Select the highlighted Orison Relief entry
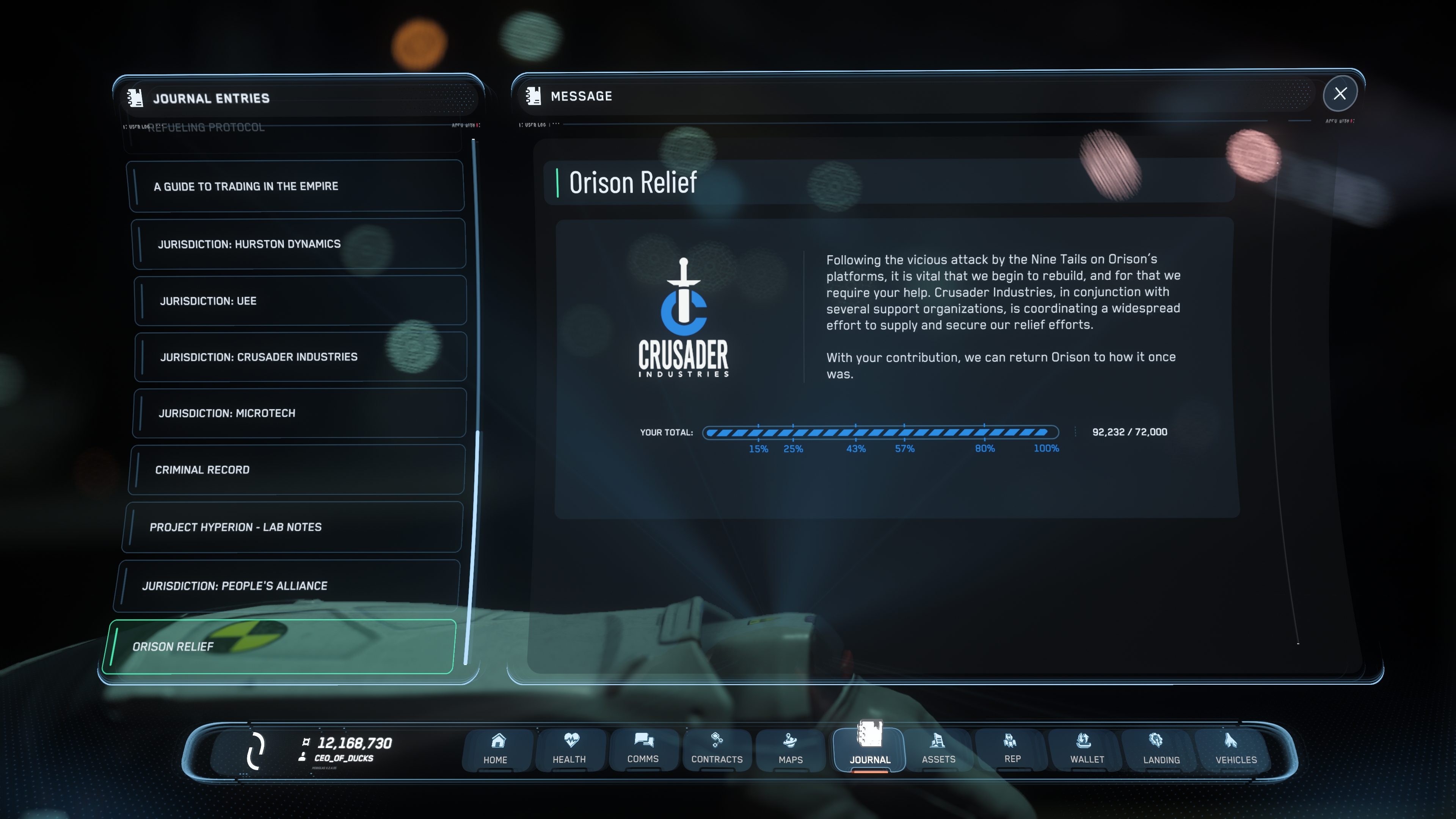This screenshot has height=819, width=1456. (x=279, y=646)
